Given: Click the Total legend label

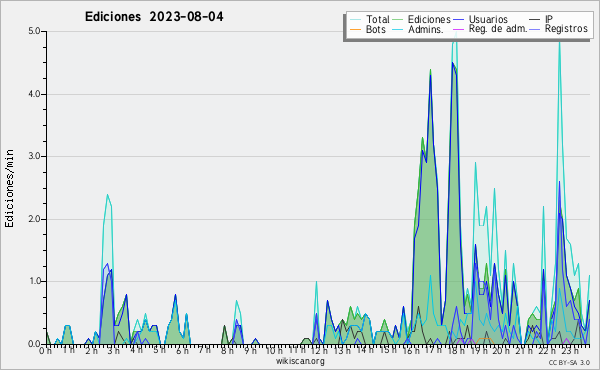Looking at the screenshot, I should [377, 19].
